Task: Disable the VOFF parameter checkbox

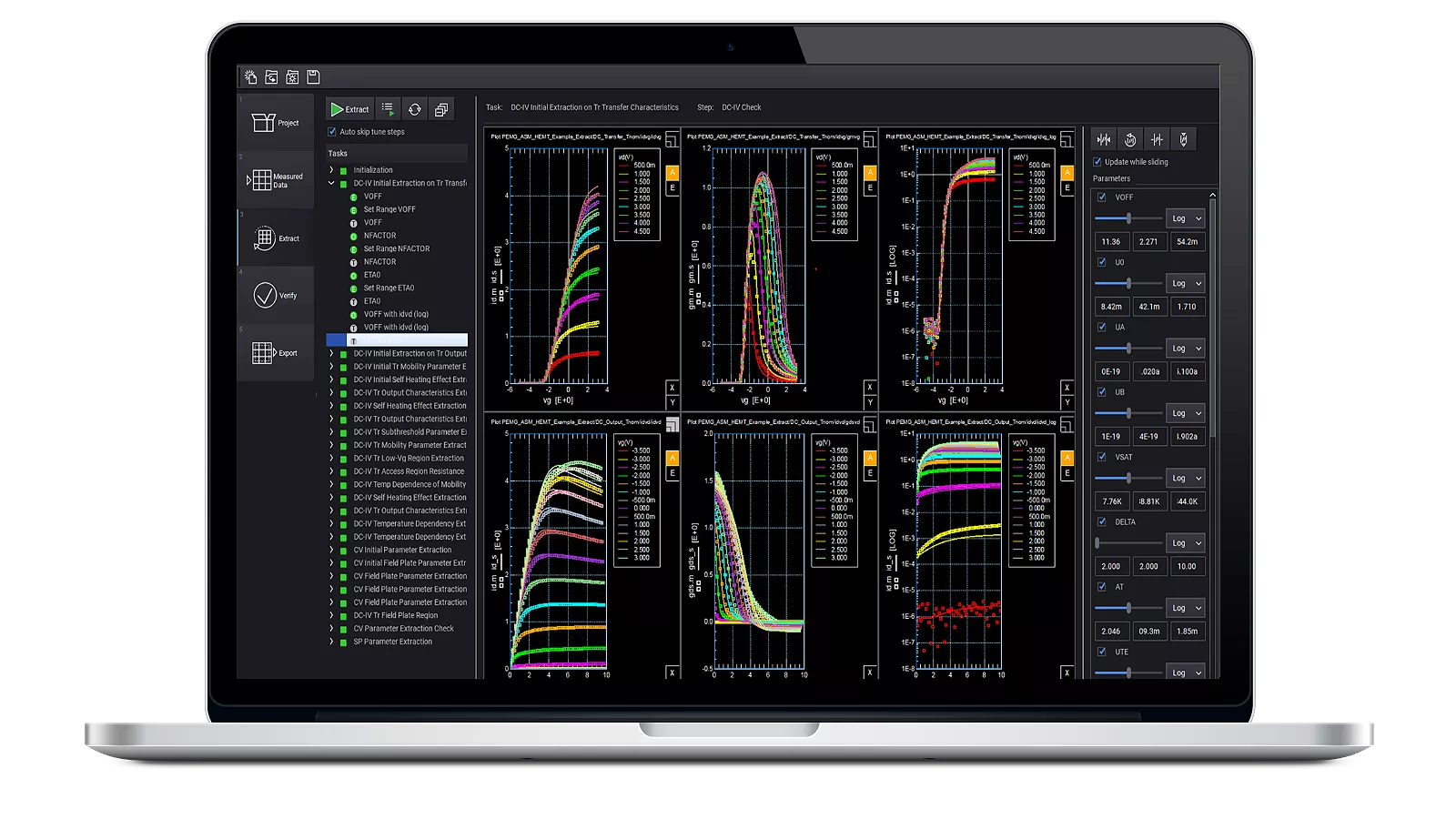Action: point(1102,197)
